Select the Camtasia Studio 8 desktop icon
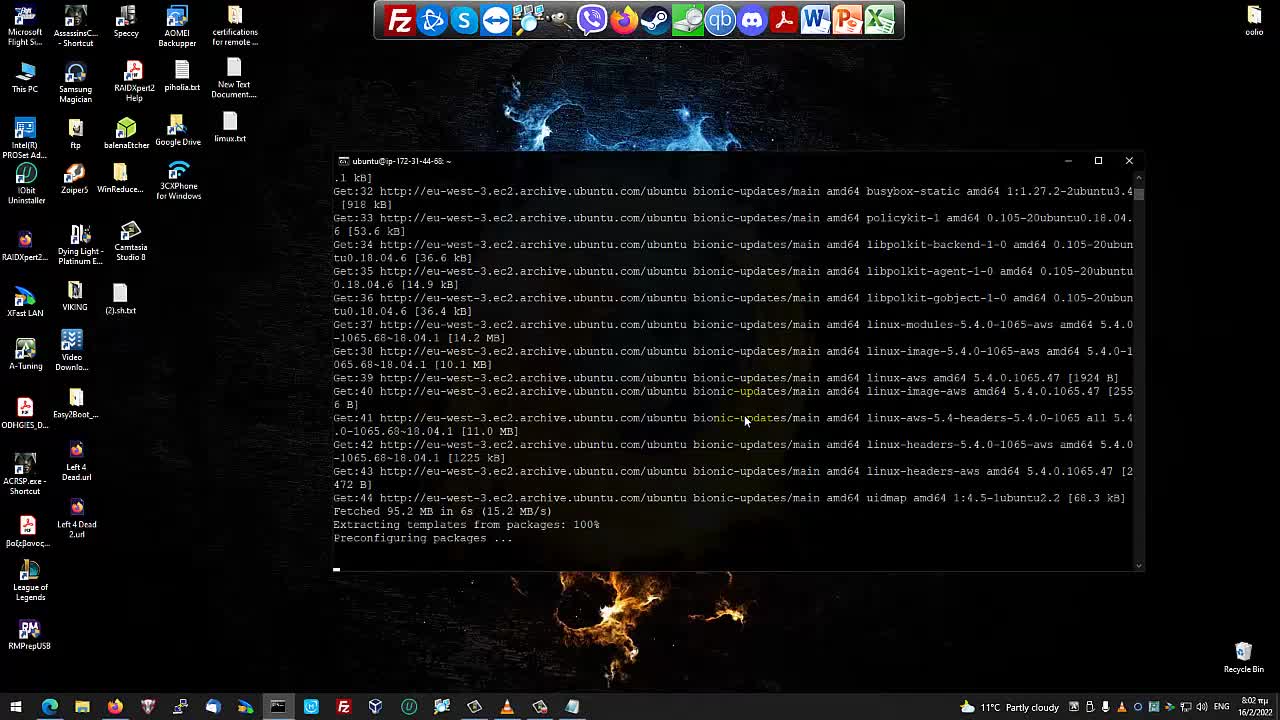 130,243
